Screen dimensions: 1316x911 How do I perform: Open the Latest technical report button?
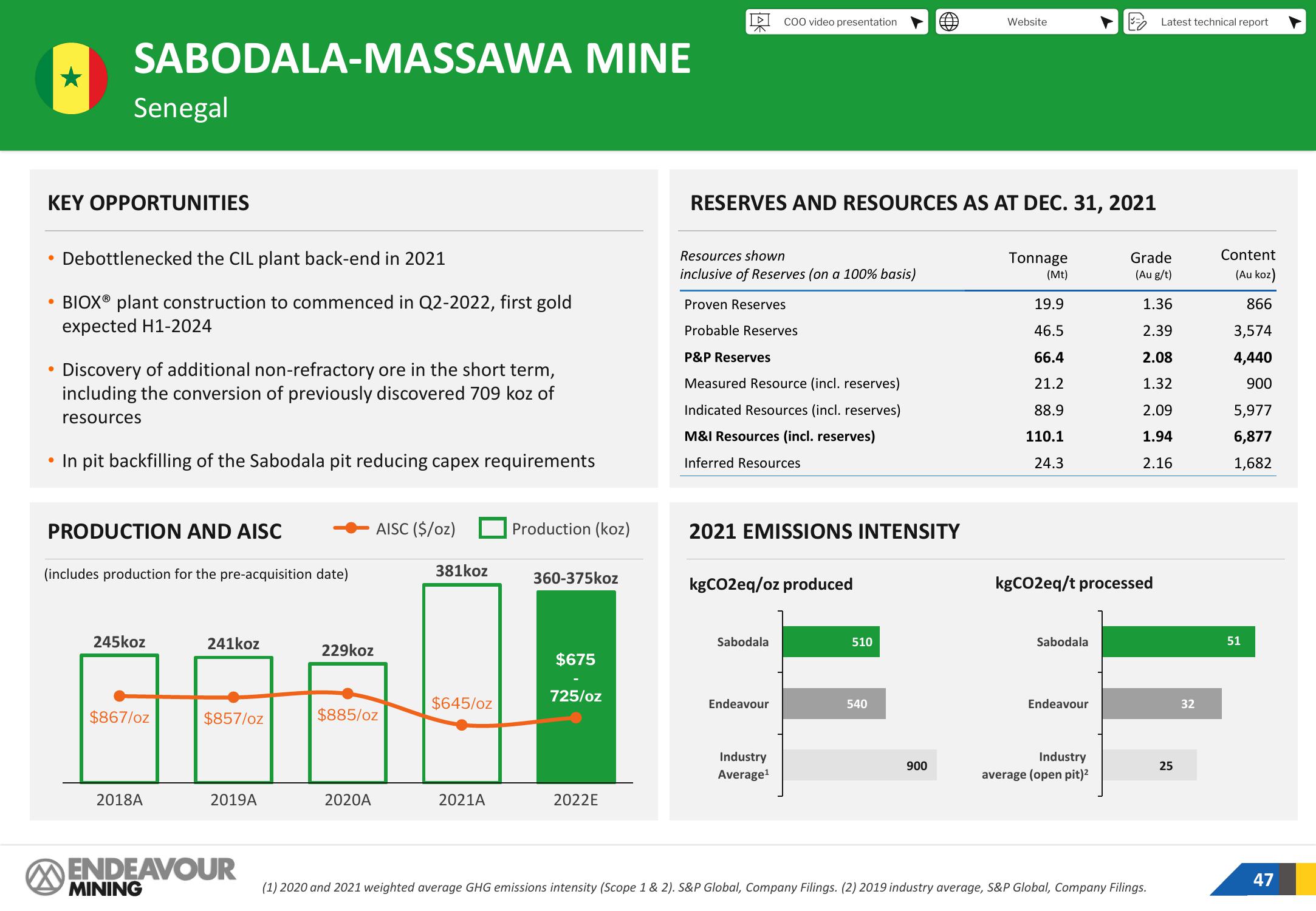(1214, 22)
